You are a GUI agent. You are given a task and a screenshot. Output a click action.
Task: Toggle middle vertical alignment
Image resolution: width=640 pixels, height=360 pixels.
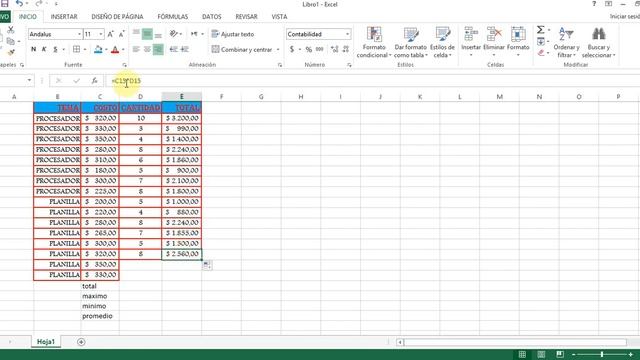click(147, 34)
